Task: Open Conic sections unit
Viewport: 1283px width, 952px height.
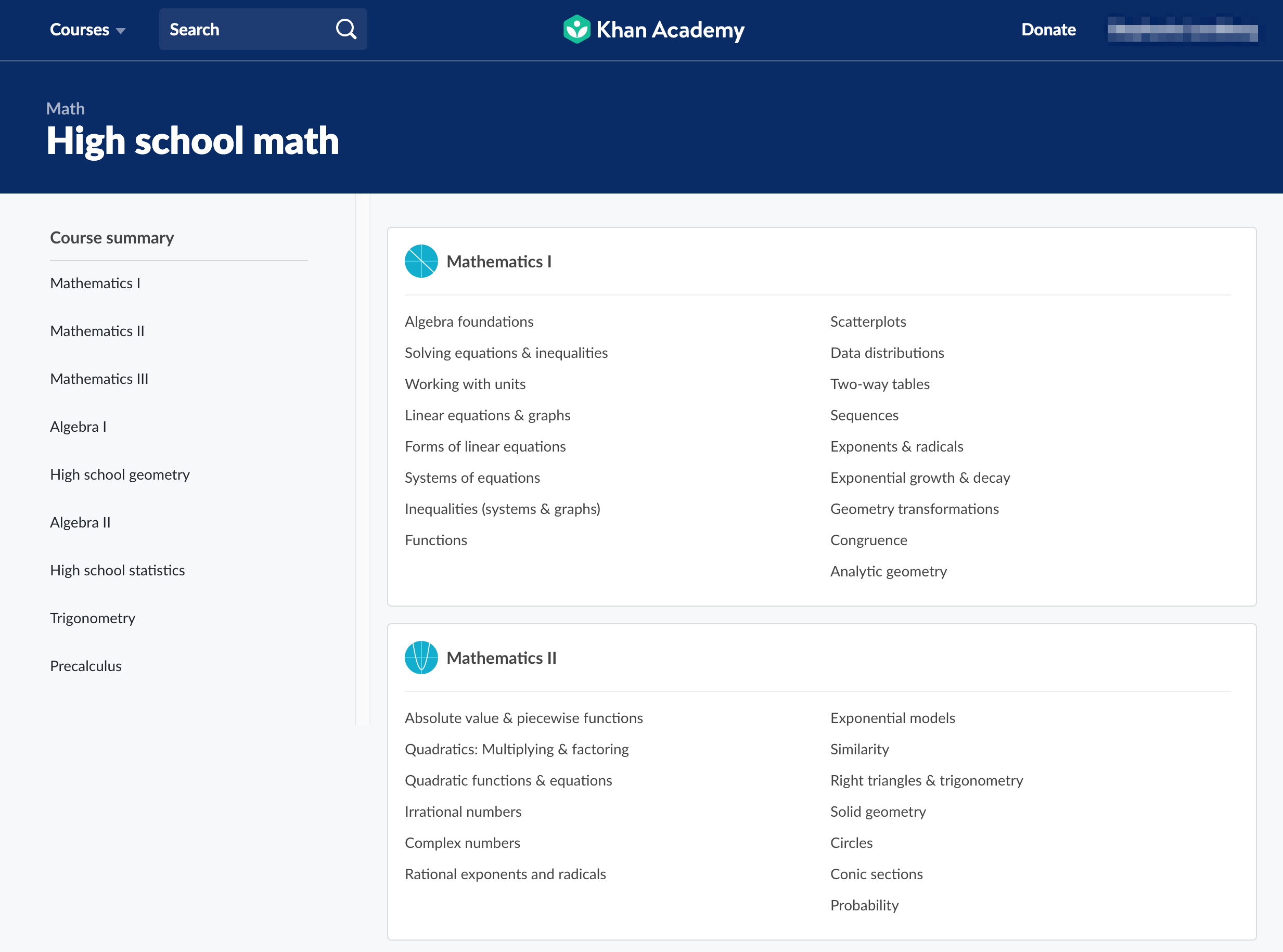Action: [876, 873]
